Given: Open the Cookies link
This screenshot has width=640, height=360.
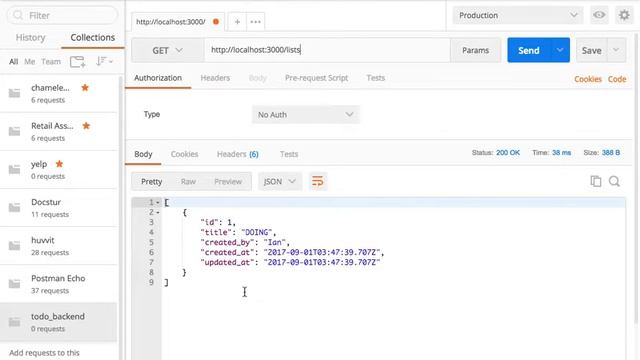Looking at the screenshot, I should coord(588,79).
